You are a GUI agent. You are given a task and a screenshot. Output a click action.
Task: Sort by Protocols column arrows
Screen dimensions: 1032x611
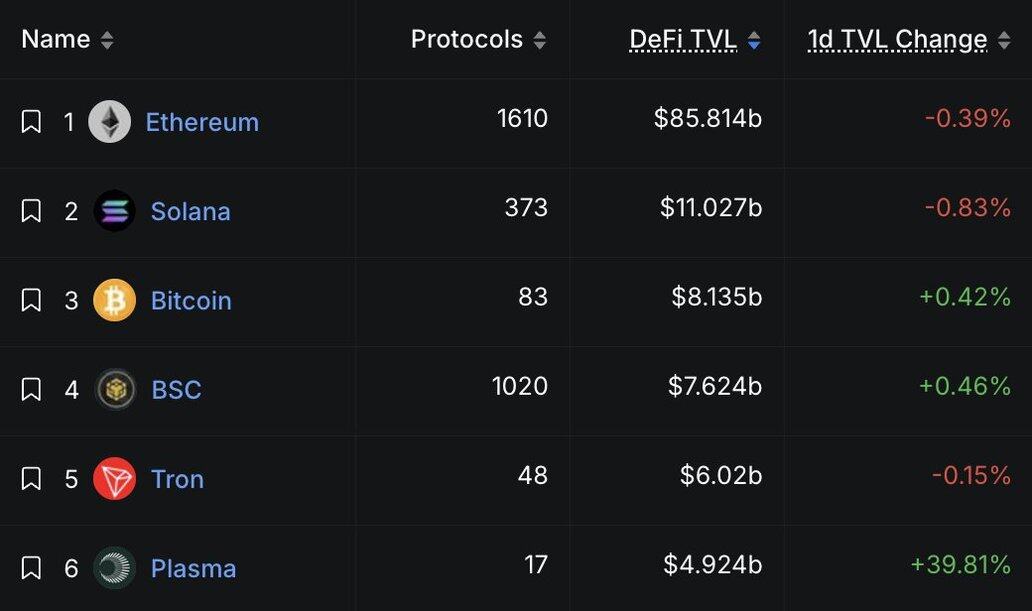click(x=539, y=40)
